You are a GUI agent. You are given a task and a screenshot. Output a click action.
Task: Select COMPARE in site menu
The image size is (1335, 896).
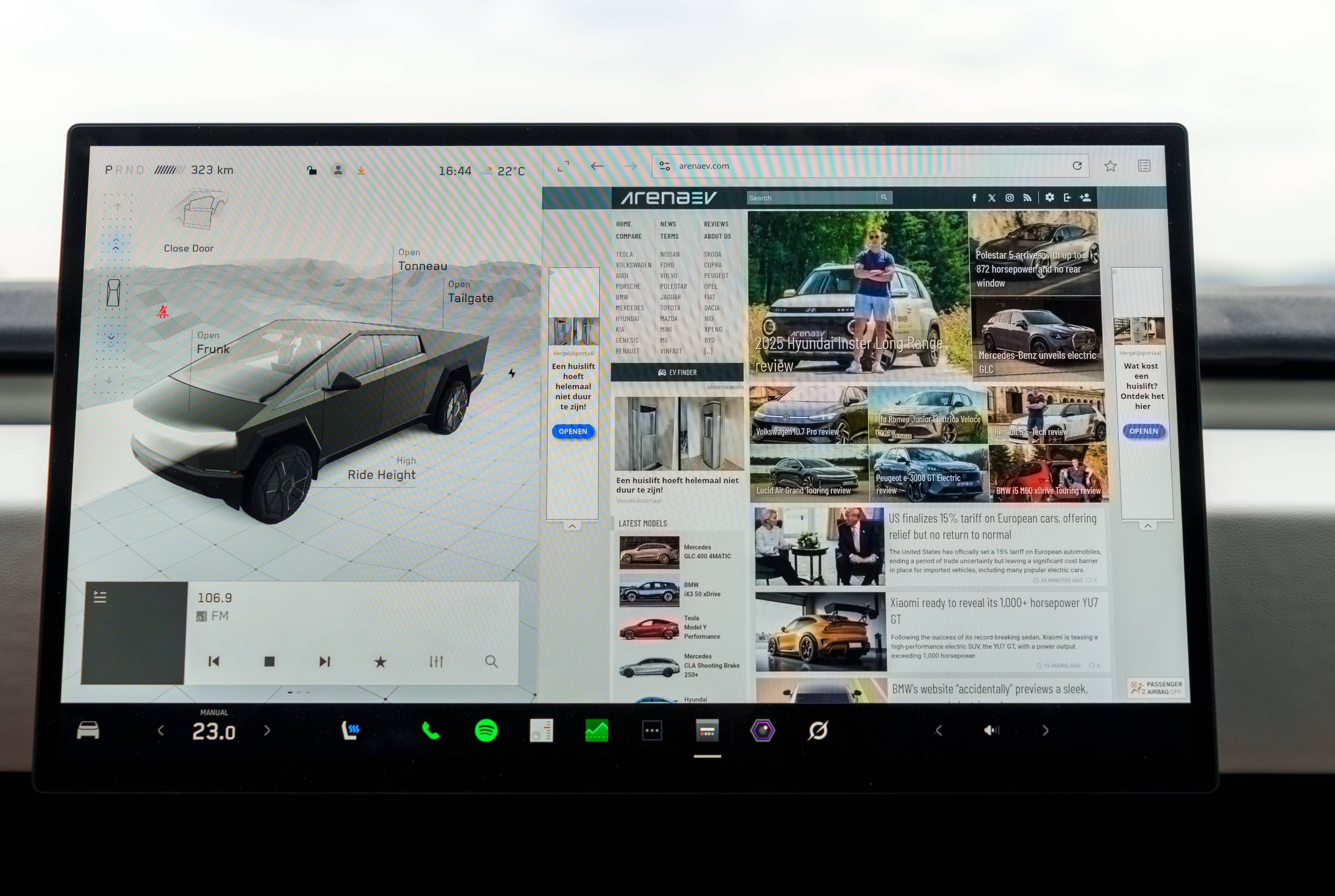[629, 236]
